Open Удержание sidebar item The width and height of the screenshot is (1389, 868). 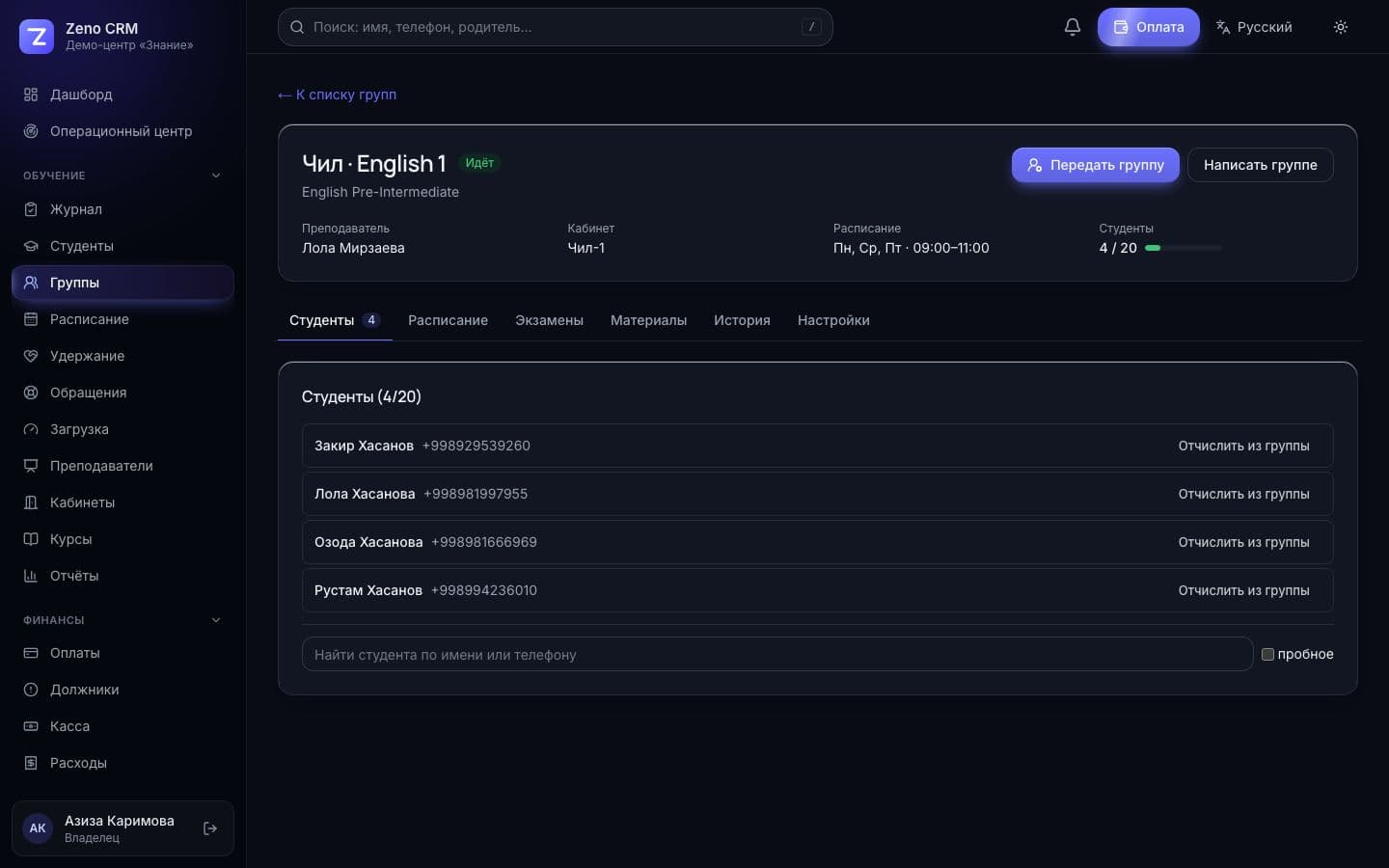123,356
